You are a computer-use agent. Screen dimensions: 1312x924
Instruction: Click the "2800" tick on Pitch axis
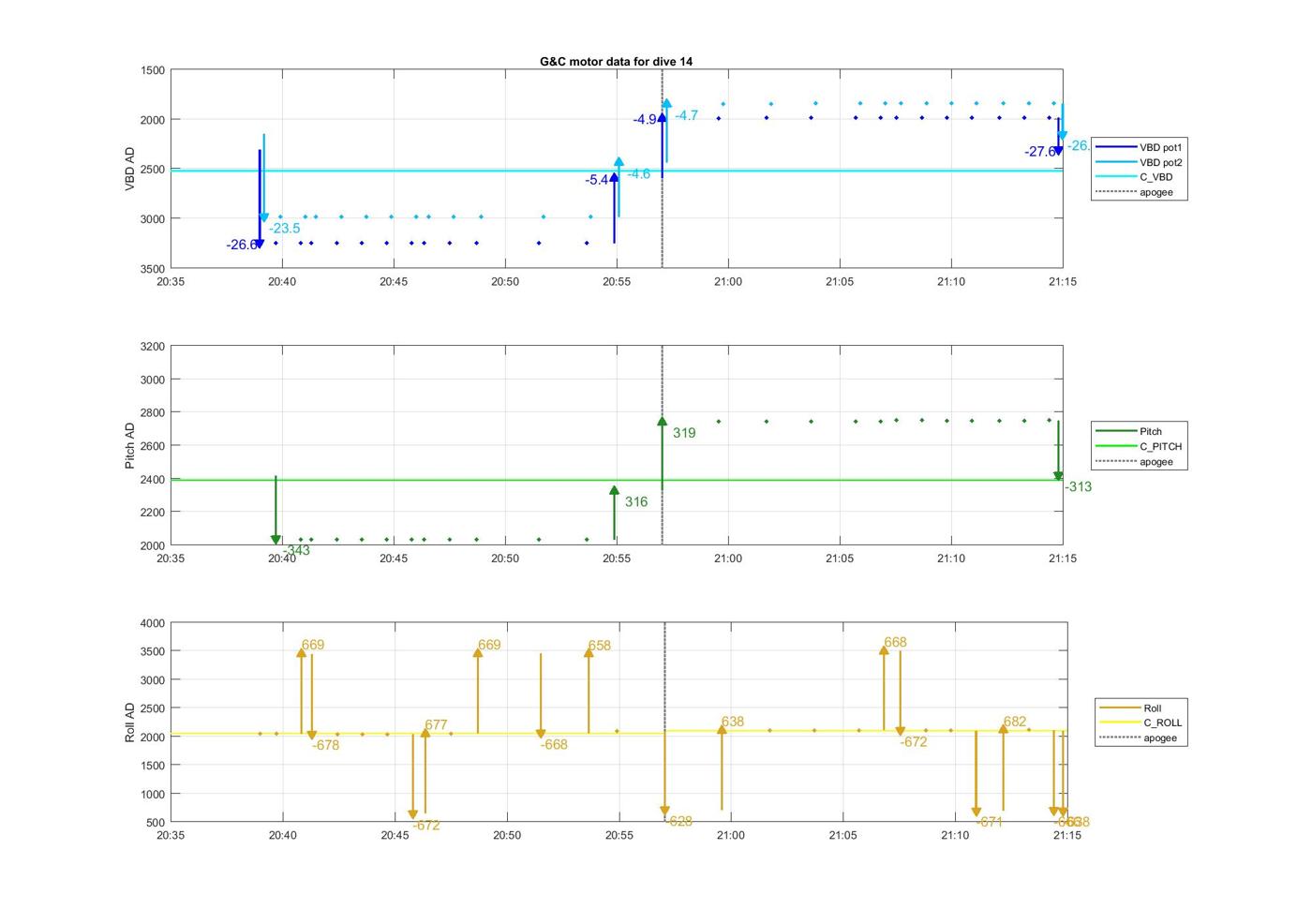point(153,413)
